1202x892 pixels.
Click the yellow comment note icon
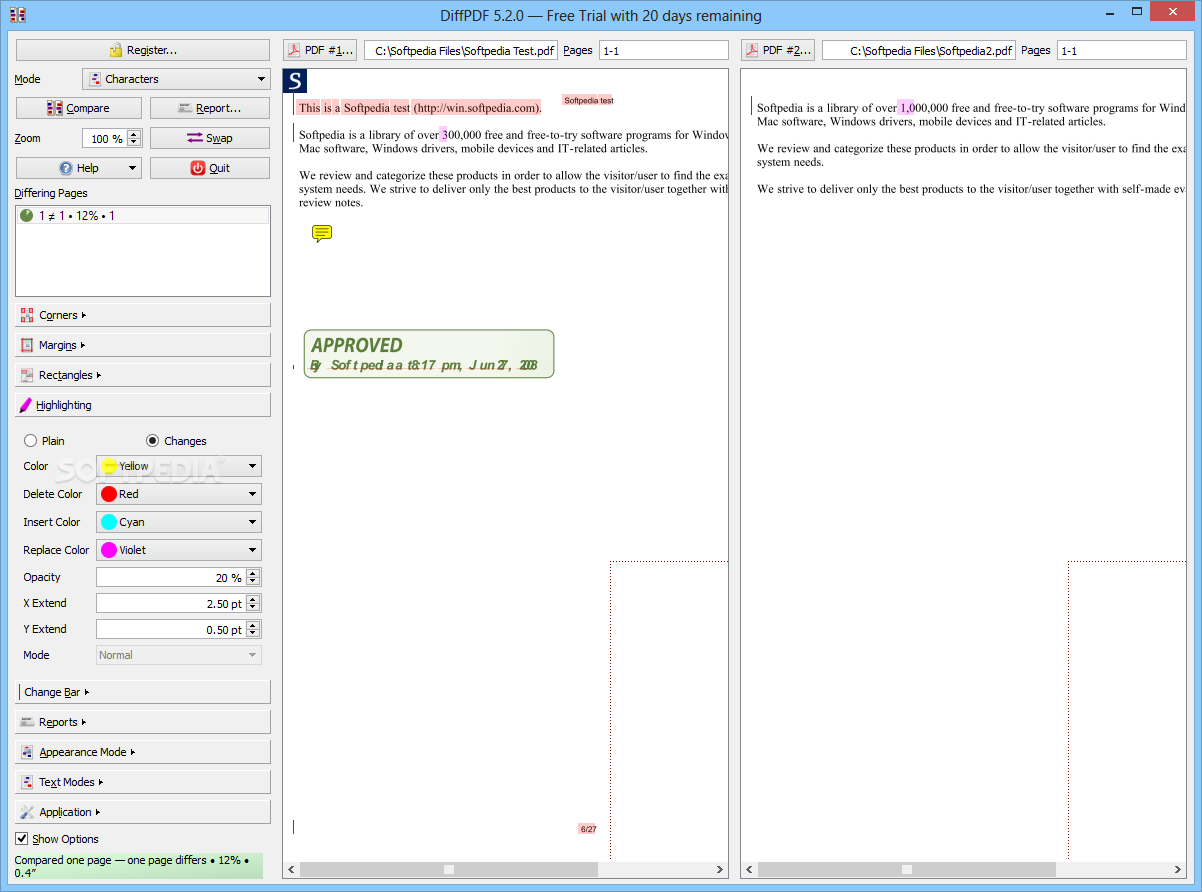coord(322,233)
